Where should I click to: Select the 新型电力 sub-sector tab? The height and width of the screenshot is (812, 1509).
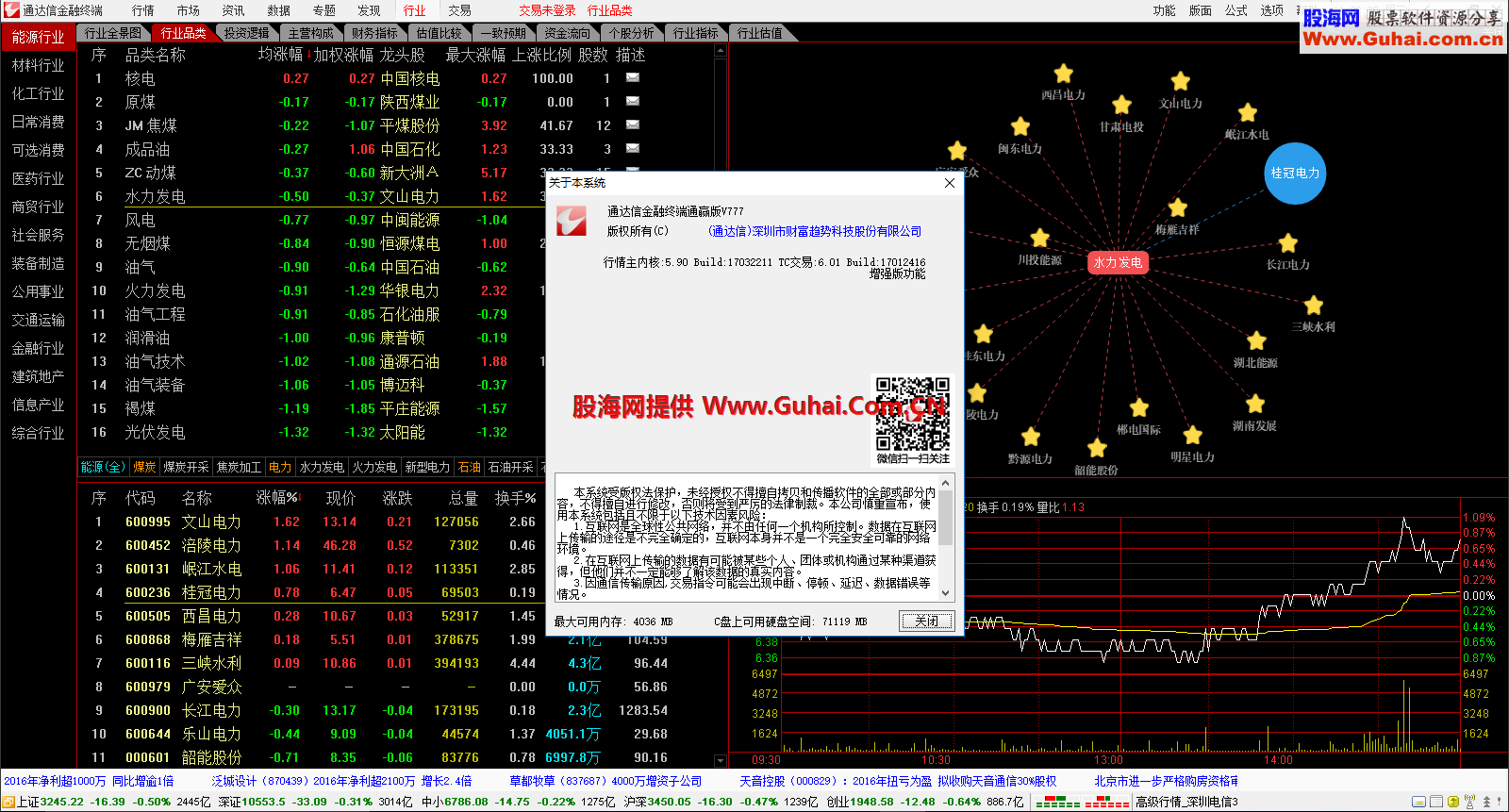[x=427, y=467]
